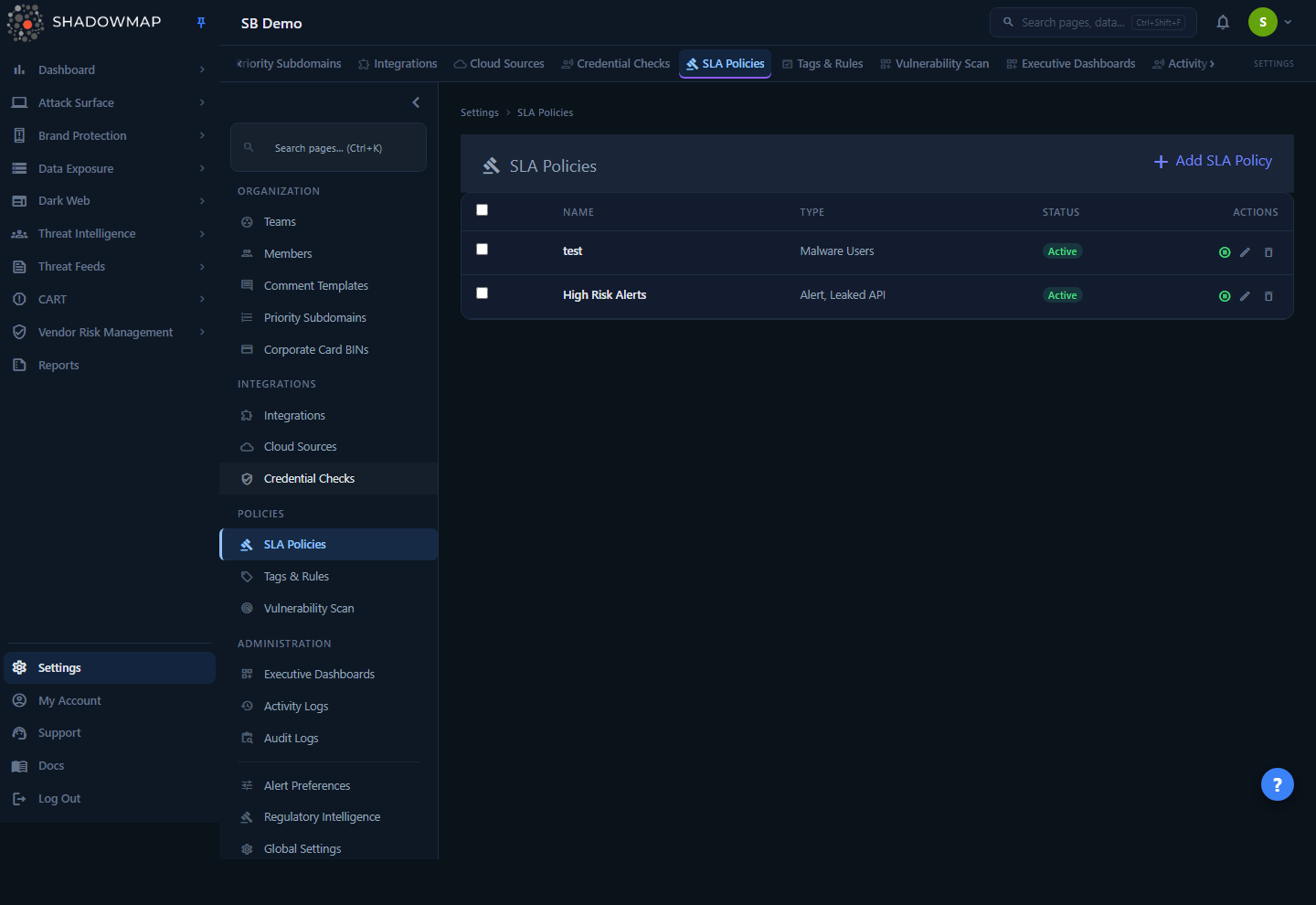The width and height of the screenshot is (1316, 905).
Task: Click Add SLA Policy button
Action: [1213, 161]
